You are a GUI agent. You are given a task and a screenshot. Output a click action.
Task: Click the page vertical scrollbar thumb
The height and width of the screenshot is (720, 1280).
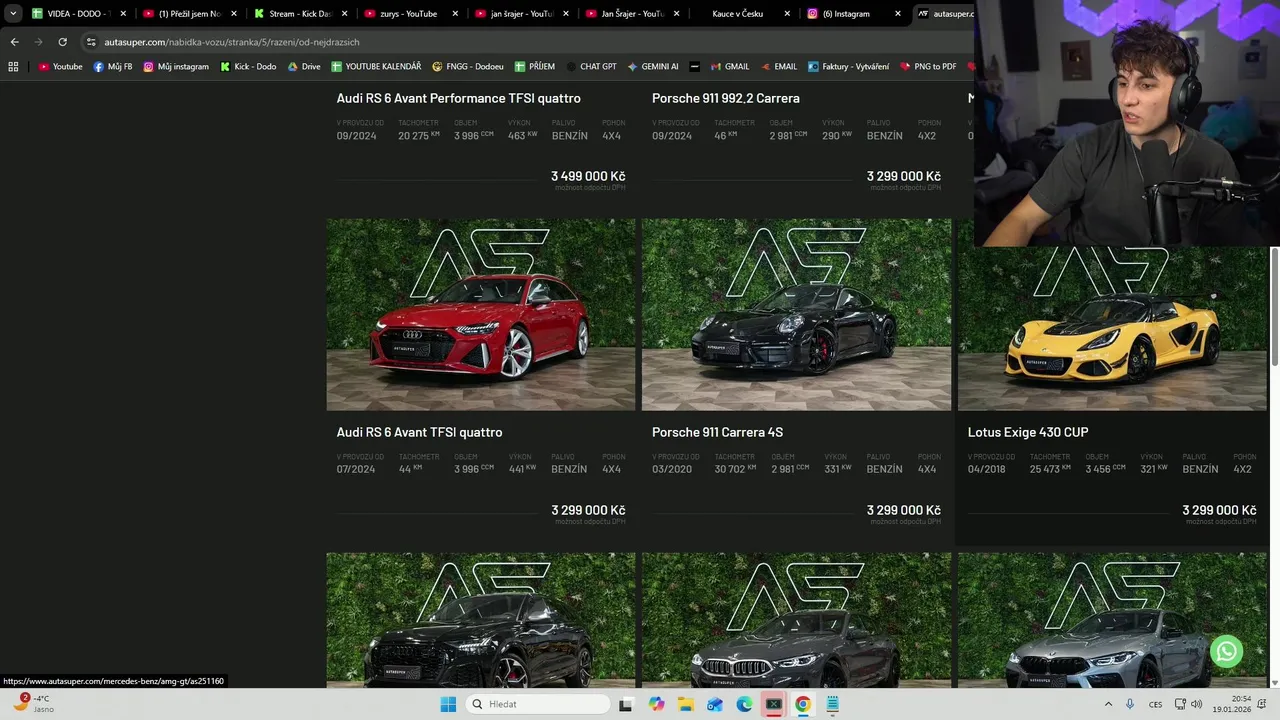[1275, 305]
